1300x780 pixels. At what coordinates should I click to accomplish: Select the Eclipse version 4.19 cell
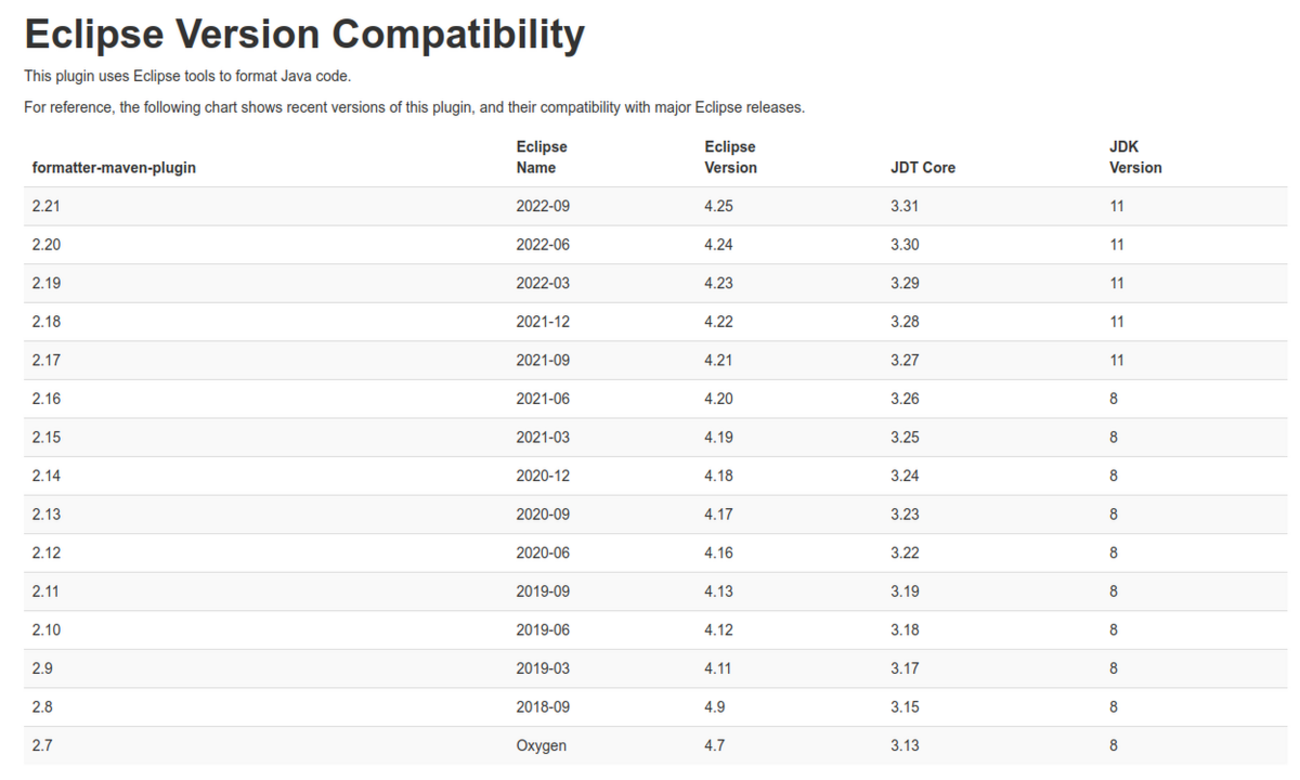[718, 437]
